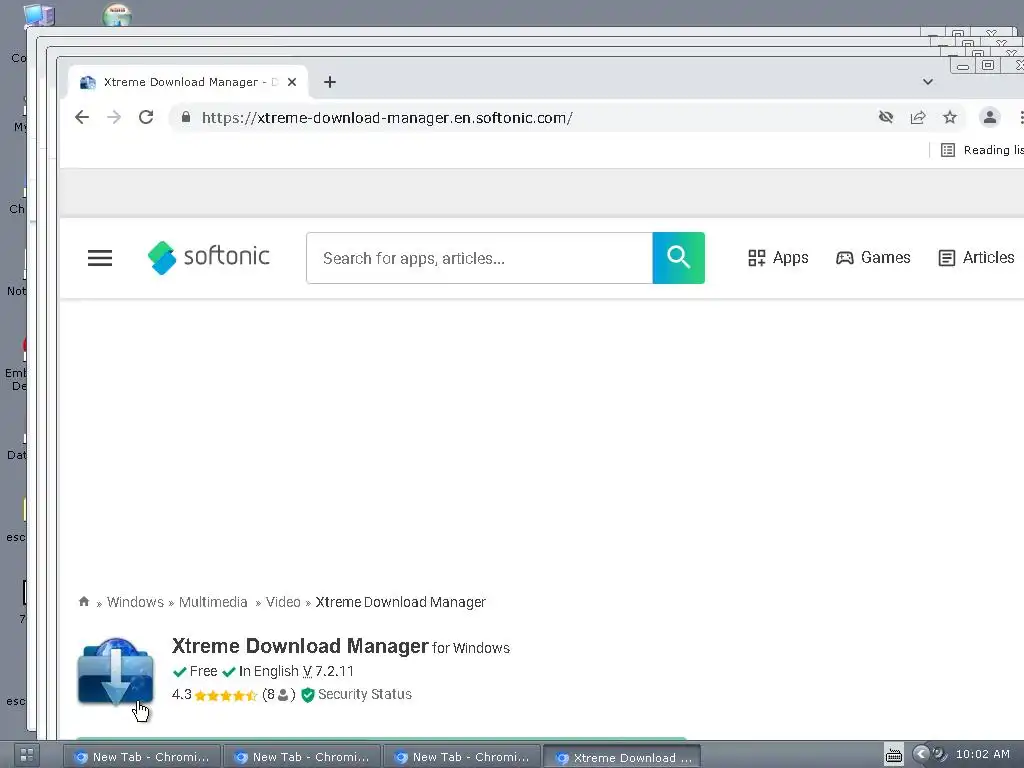Viewport: 1024px width, 768px height.
Task: Open the Softonic hamburger menu
Action: pyautogui.click(x=100, y=258)
